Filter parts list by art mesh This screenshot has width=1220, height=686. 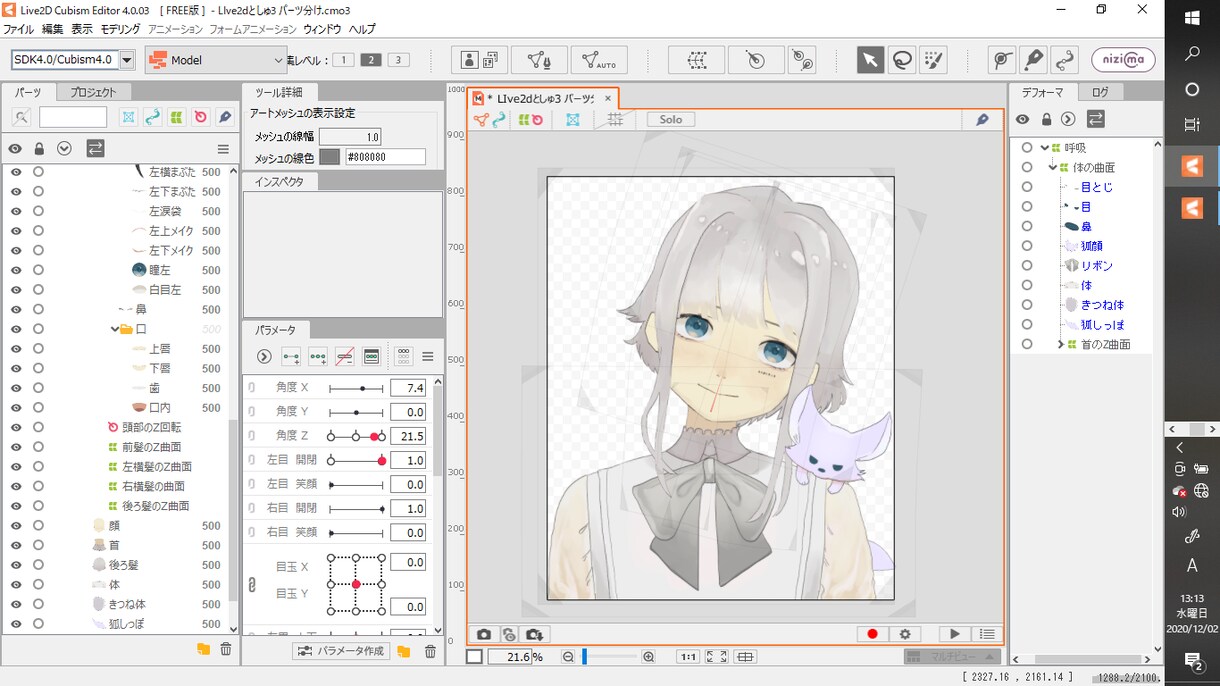click(129, 117)
